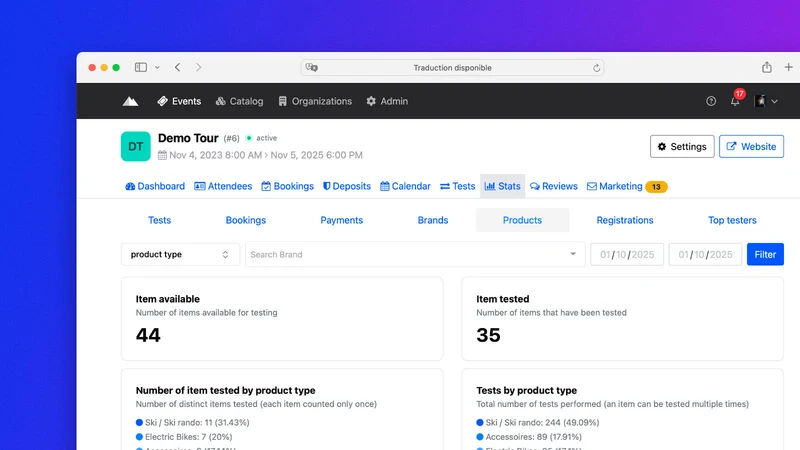
Task: Switch to Top testers sub-tab
Action: (x=732, y=220)
